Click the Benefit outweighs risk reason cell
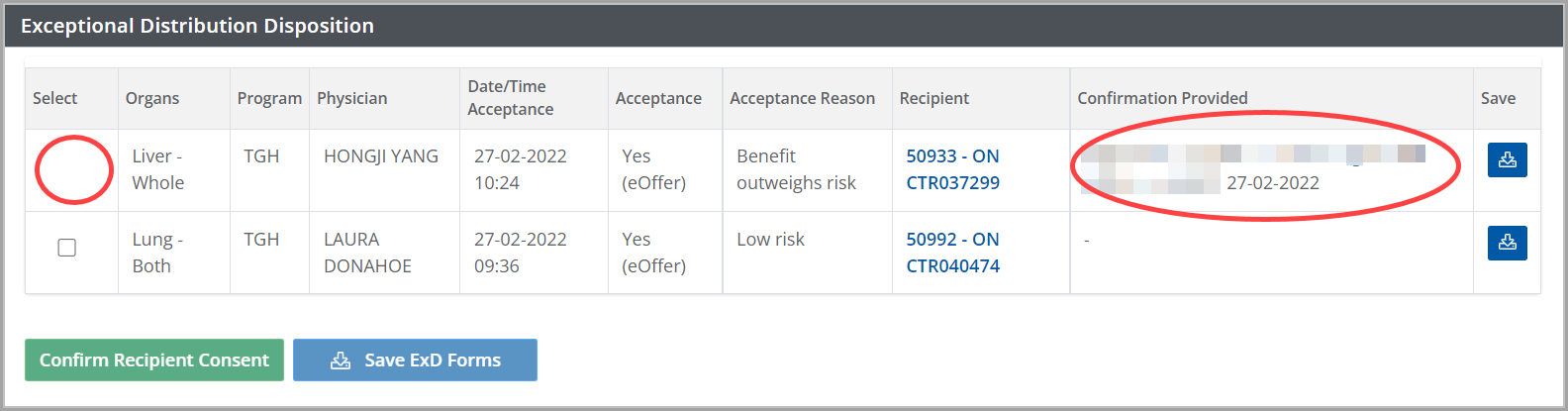This screenshot has height=411, width=1568. pyautogui.click(x=796, y=169)
